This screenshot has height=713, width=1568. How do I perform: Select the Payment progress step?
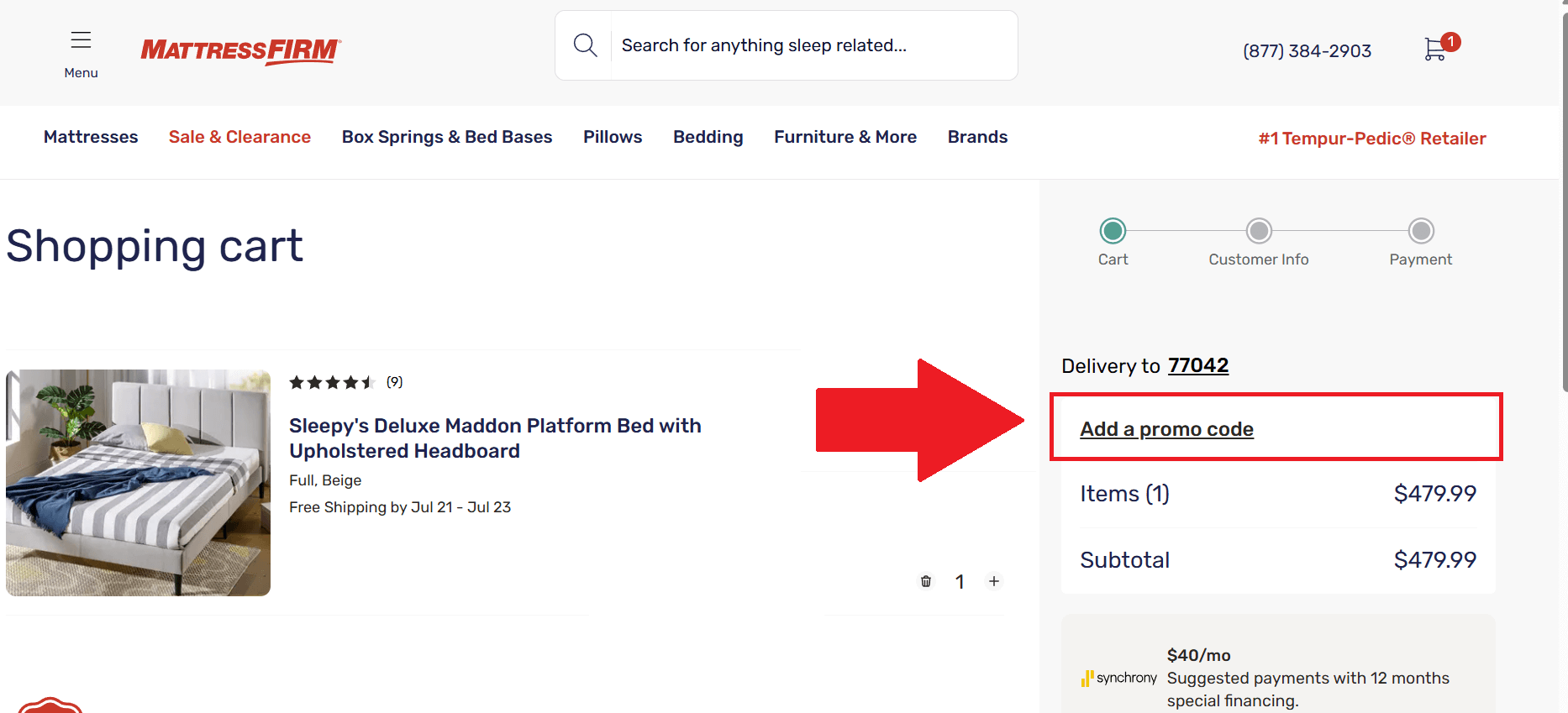click(x=1421, y=231)
